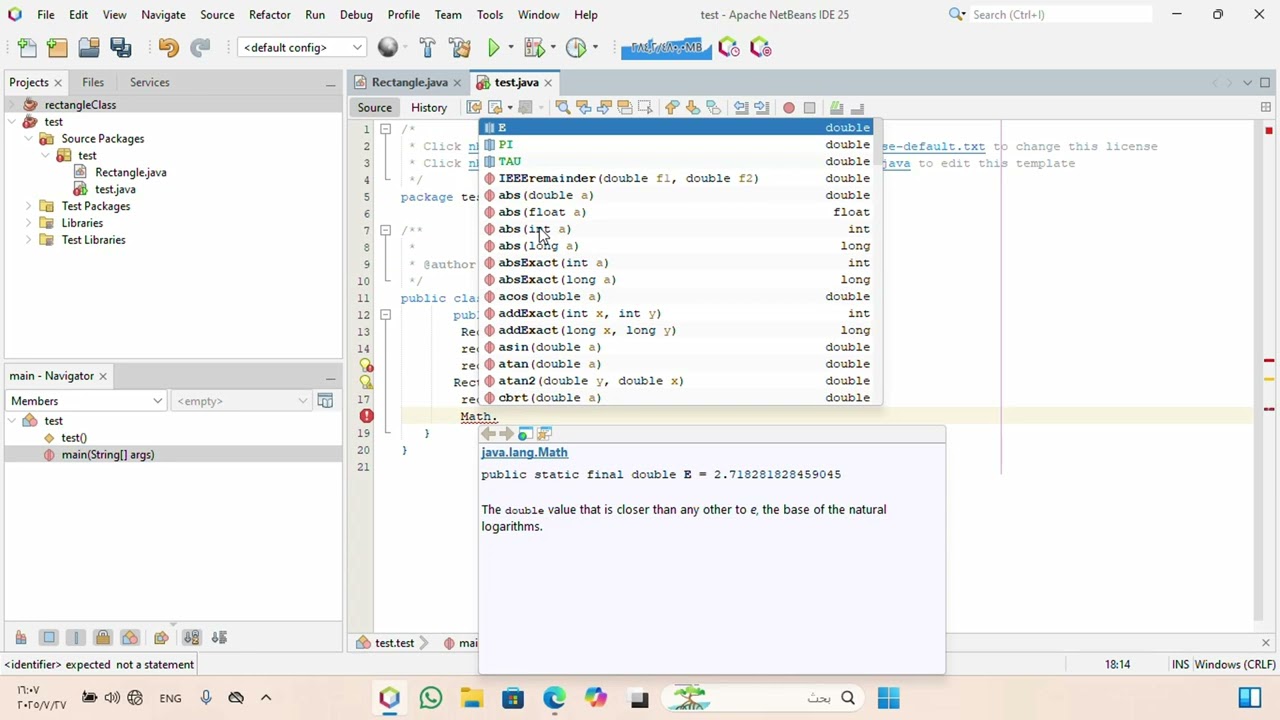The image size is (1280, 720).
Task: Select abs(int a) in completion list
Action: (677, 229)
